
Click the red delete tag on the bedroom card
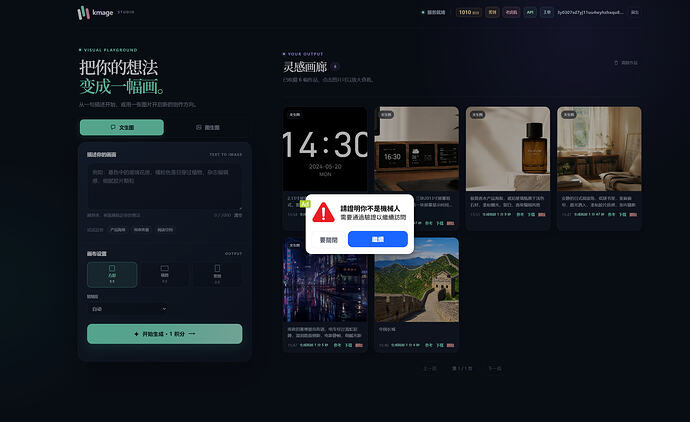(x=633, y=215)
